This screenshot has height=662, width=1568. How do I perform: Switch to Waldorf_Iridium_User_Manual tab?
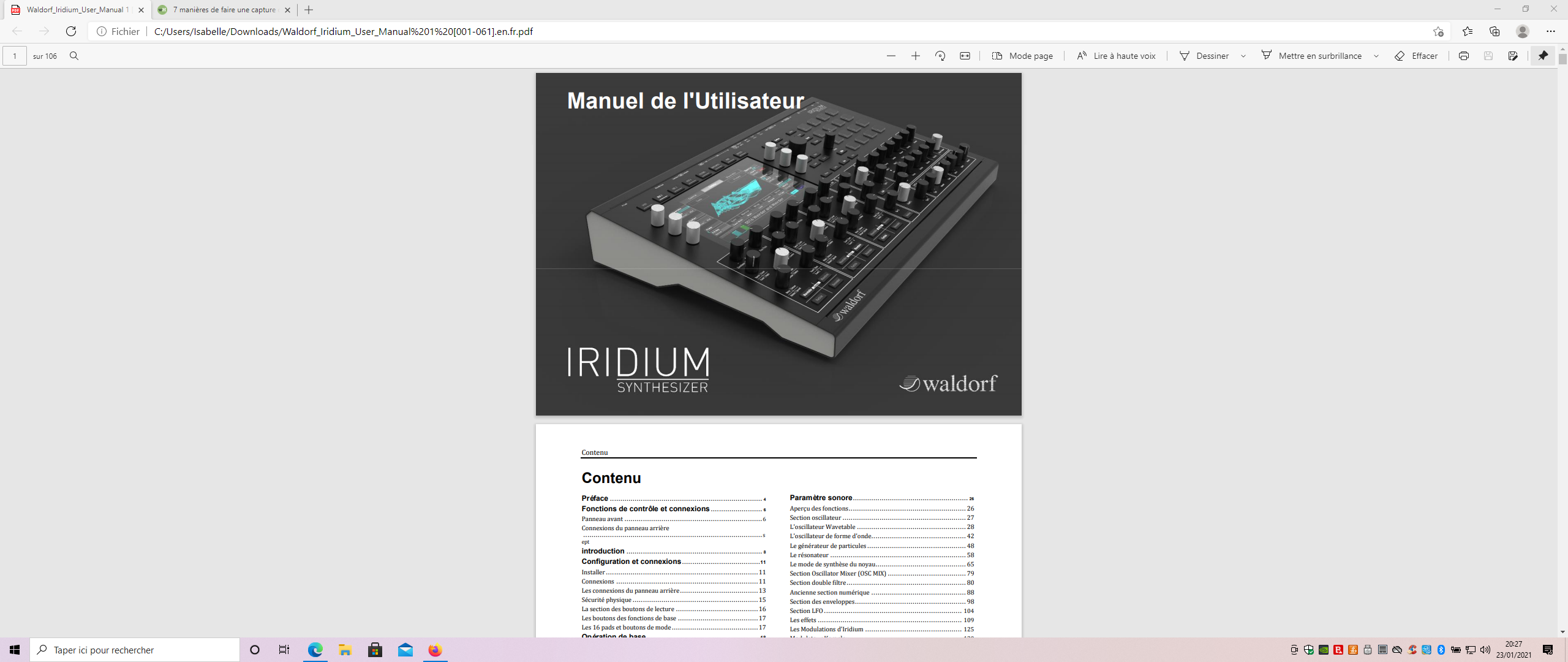pos(77,10)
